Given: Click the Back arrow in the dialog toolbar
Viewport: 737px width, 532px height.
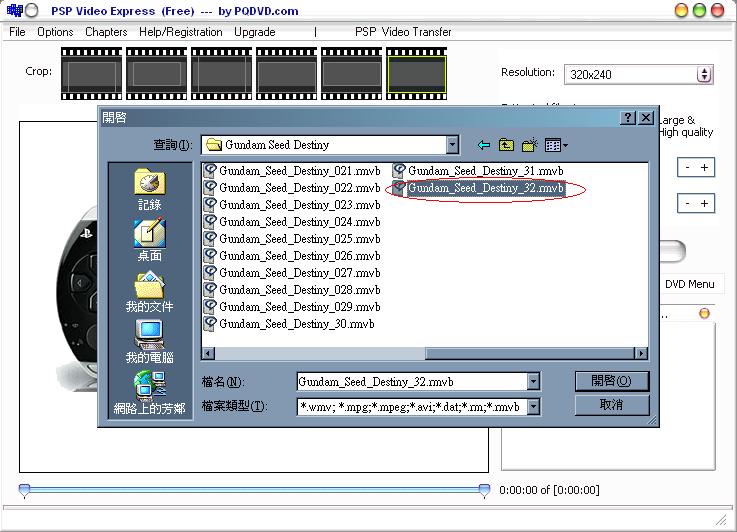Looking at the screenshot, I should coord(484,145).
